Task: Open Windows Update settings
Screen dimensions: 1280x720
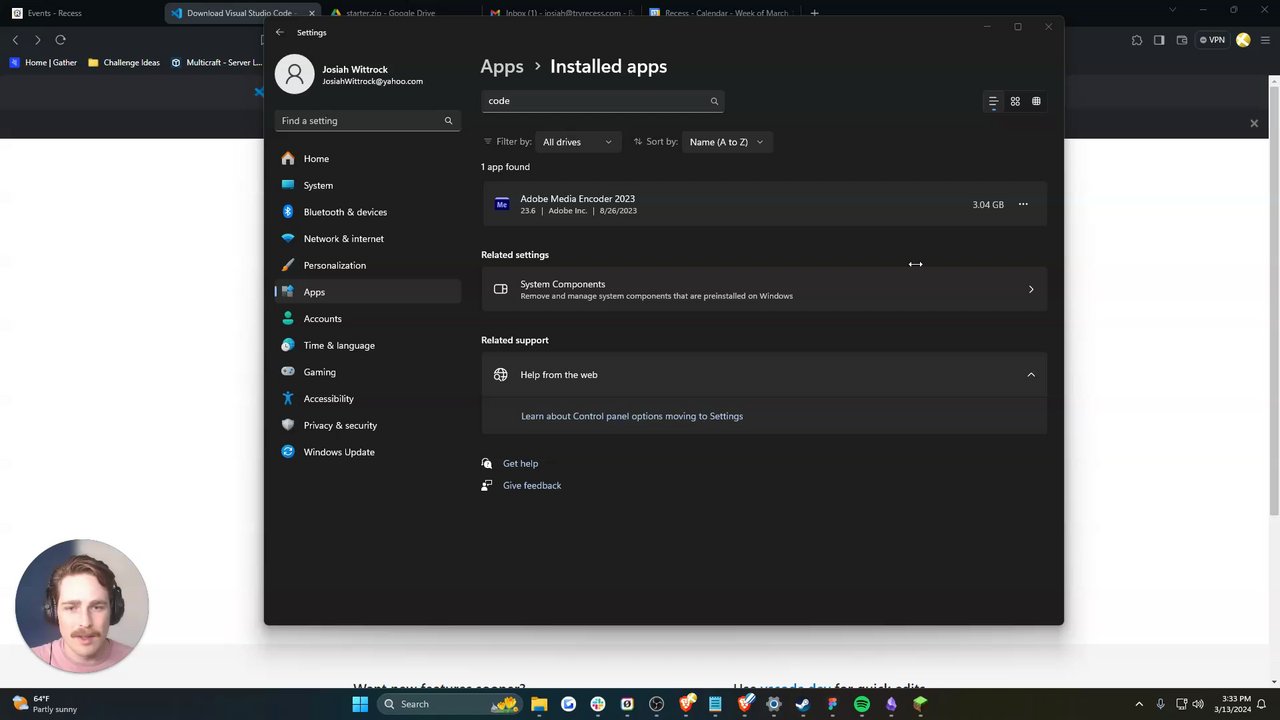Action: point(367,452)
